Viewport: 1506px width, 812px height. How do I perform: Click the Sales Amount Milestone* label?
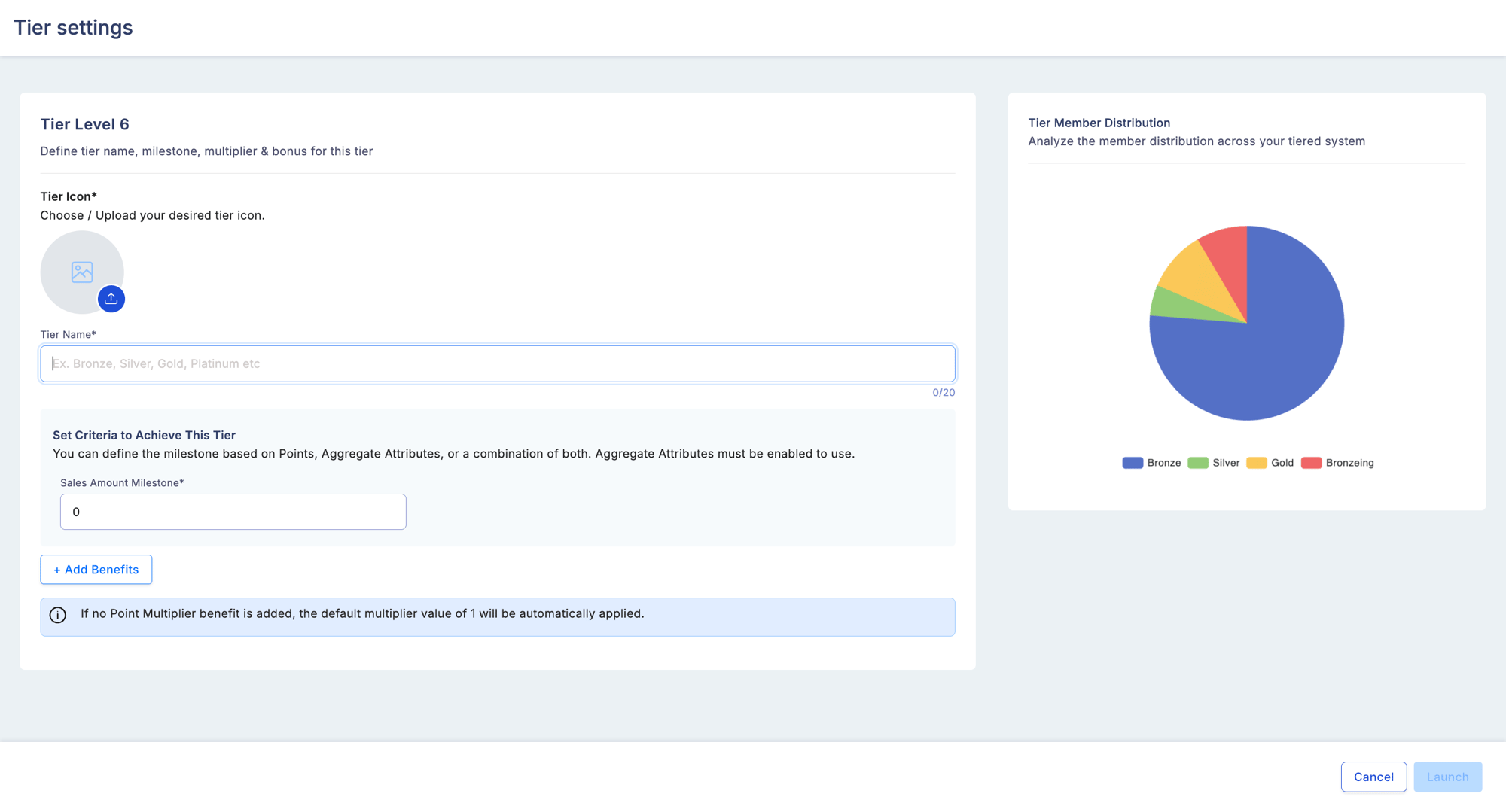pos(122,482)
